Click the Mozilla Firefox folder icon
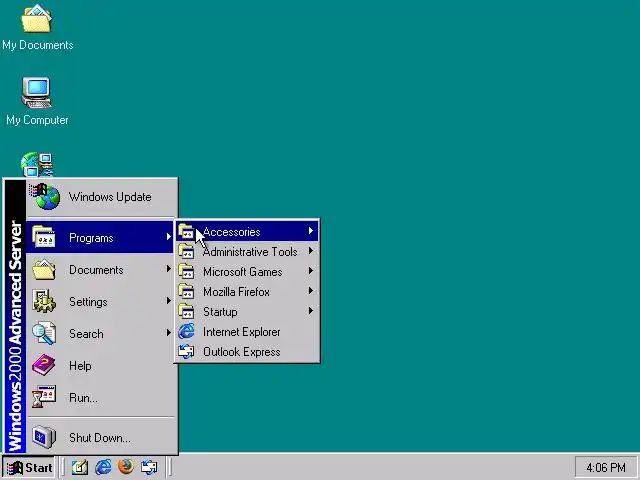Viewport: 640px width, 480px height. tap(186, 291)
